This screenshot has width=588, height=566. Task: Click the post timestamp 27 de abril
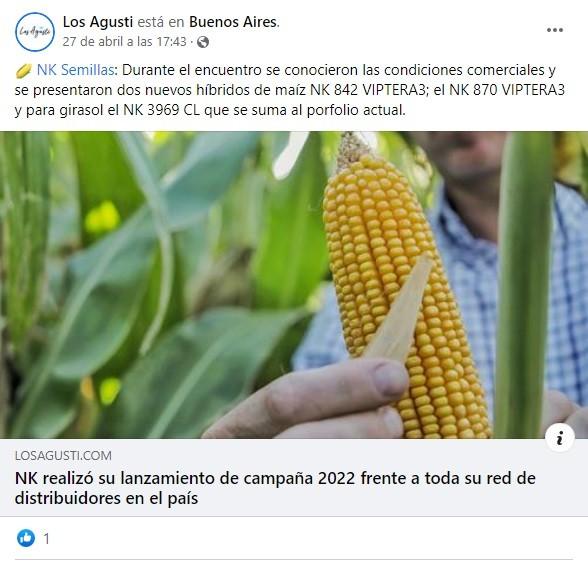[x=124, y=42]
